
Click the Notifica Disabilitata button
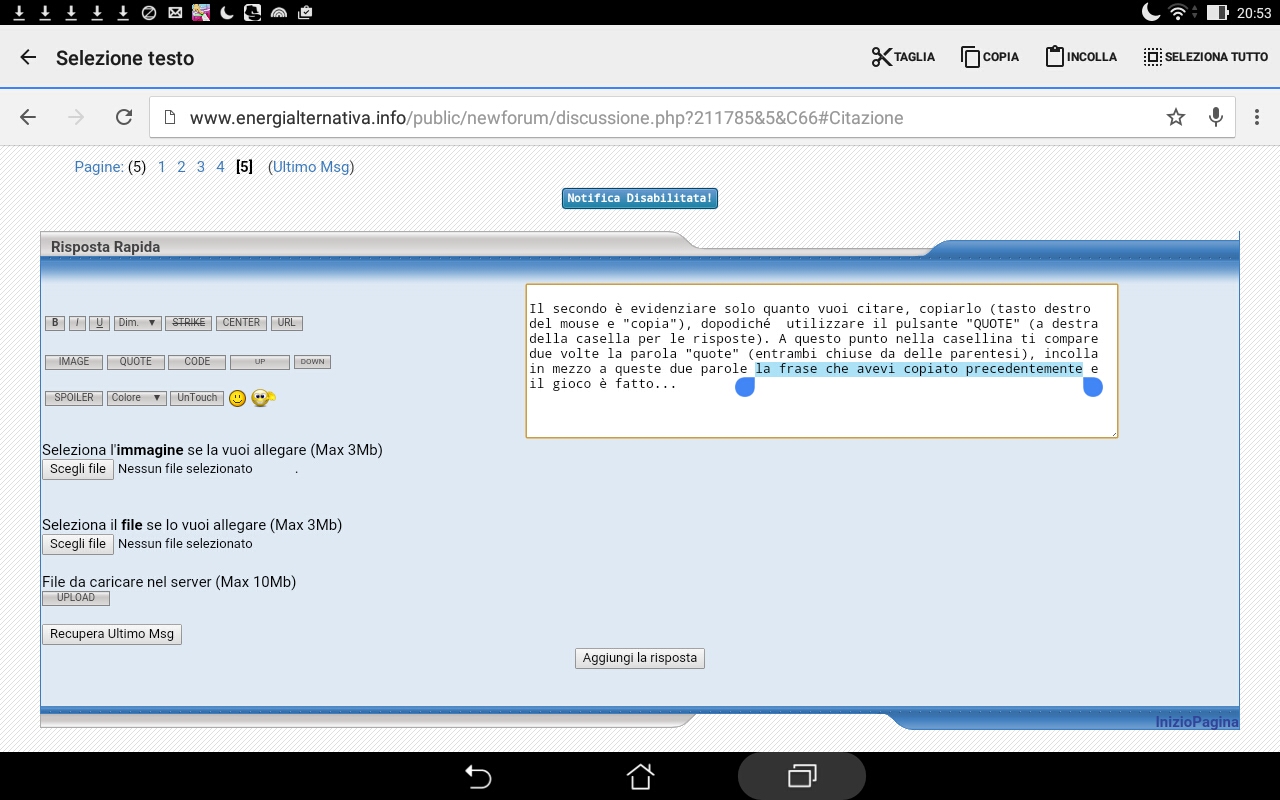coord(640,198)
